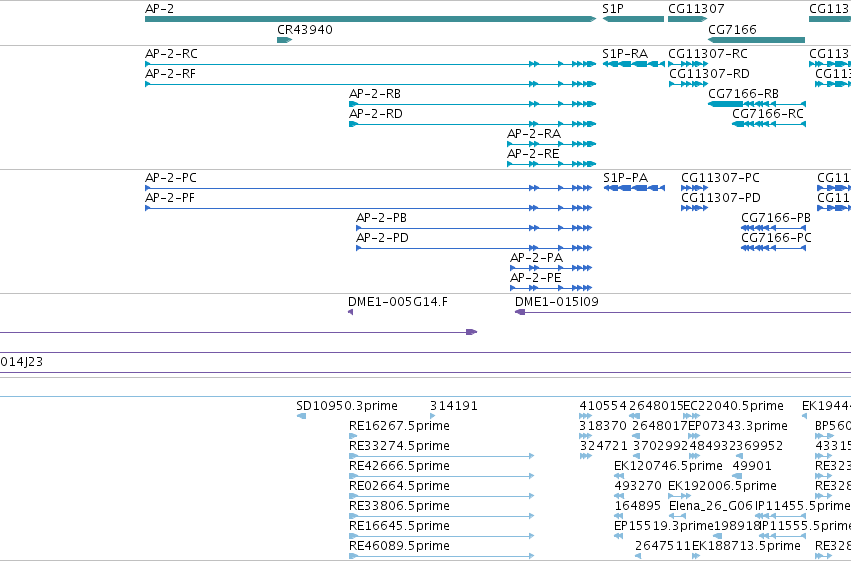Select protein AP-2-PB

click(x=474, y=228)
